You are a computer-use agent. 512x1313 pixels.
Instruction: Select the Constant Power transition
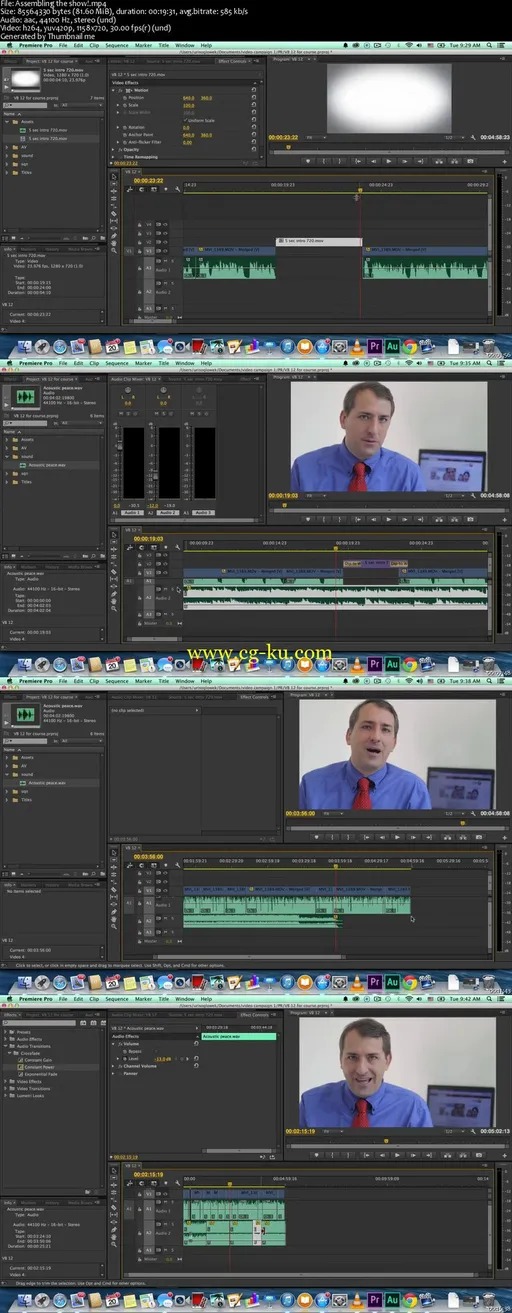(38, 1067)
